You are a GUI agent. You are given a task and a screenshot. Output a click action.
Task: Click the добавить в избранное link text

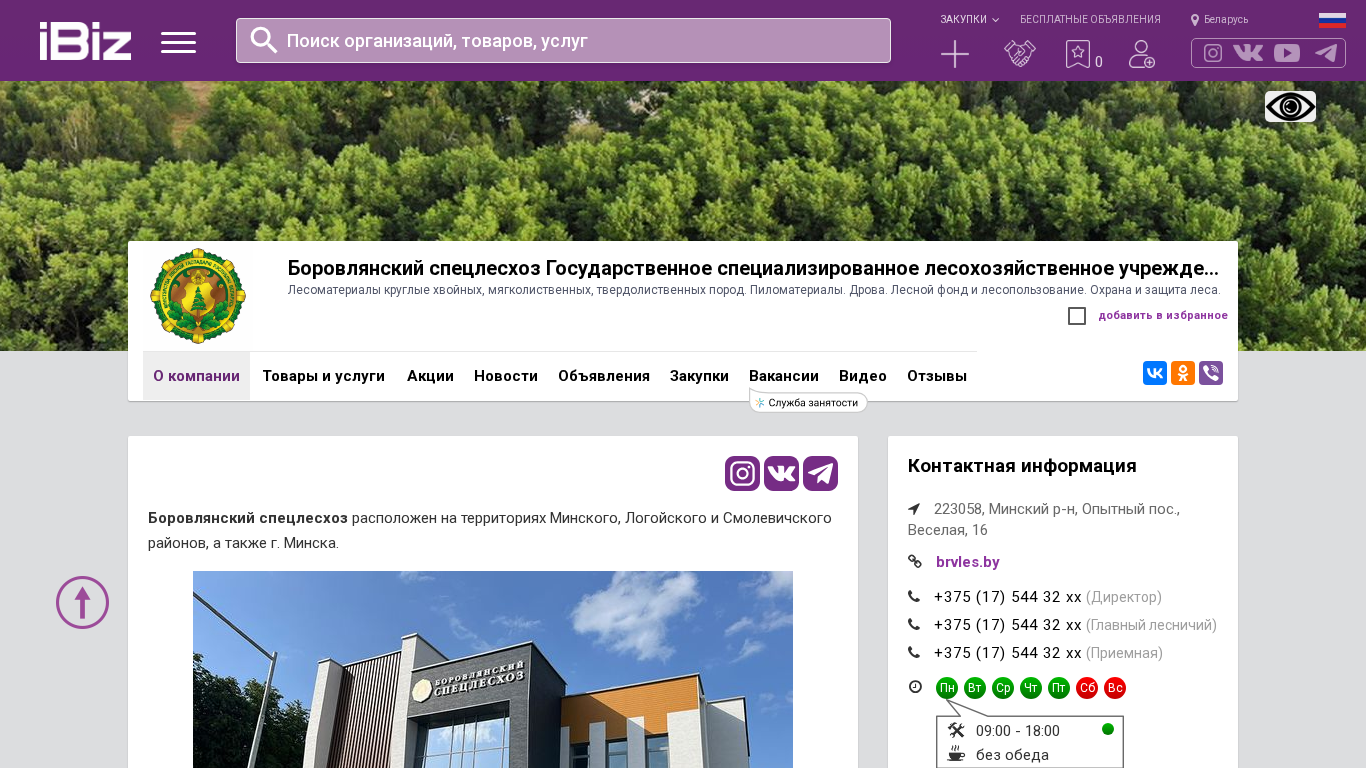(x=1163, y=316)
